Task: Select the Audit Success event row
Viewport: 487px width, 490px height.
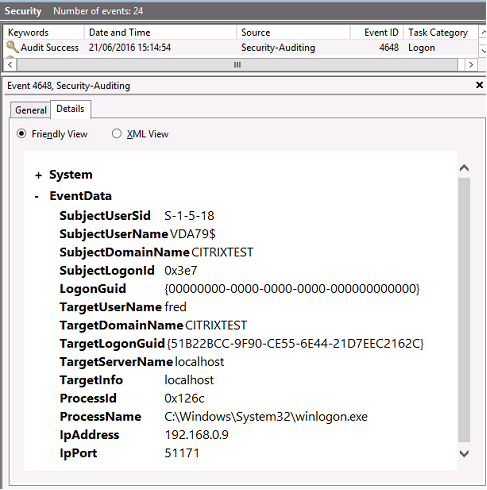Action: [x=240, y=47]
